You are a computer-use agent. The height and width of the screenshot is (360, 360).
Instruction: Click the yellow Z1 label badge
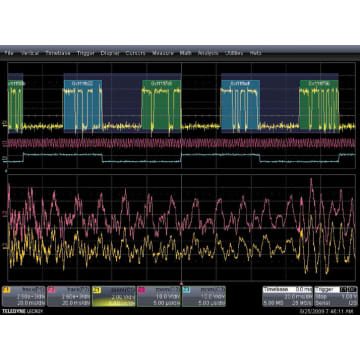pos(97,290)
